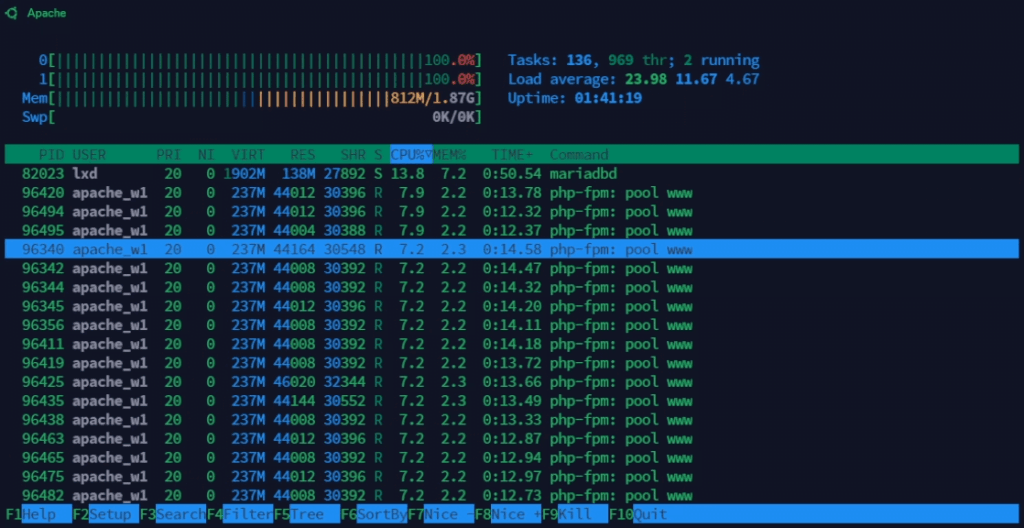Switch to F5 Tree view
Image resolution: width=1024 pixels, height=528 pixels.
[x=307, y=514]
